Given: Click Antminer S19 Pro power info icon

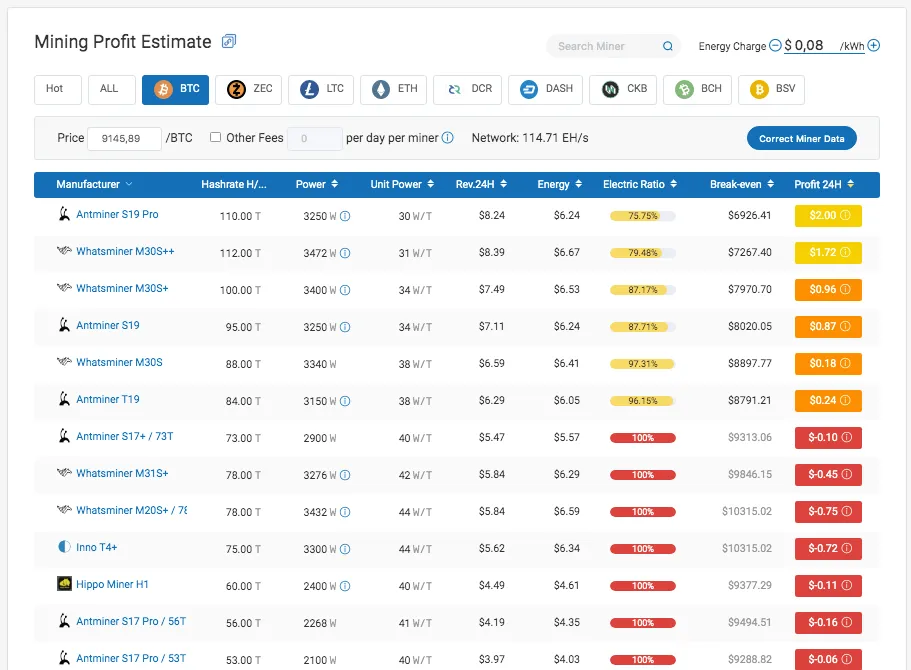Looking at the screenshot, I should [x=345, y=216].
